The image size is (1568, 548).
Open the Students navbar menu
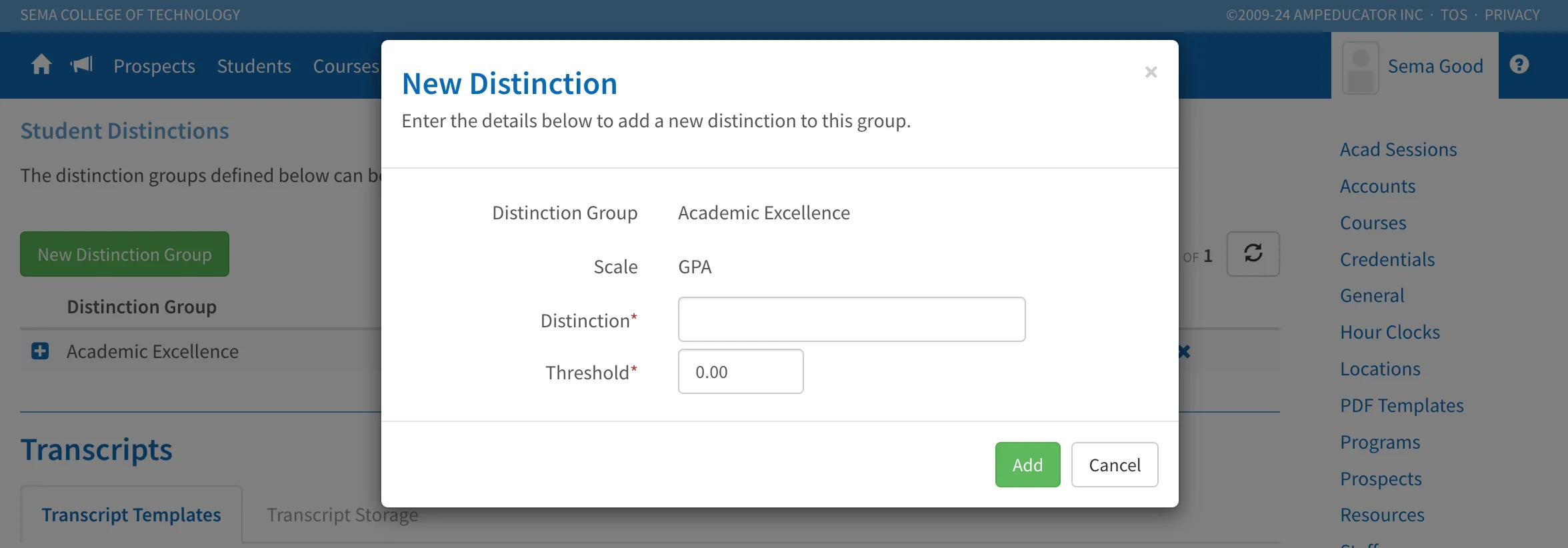254,66
